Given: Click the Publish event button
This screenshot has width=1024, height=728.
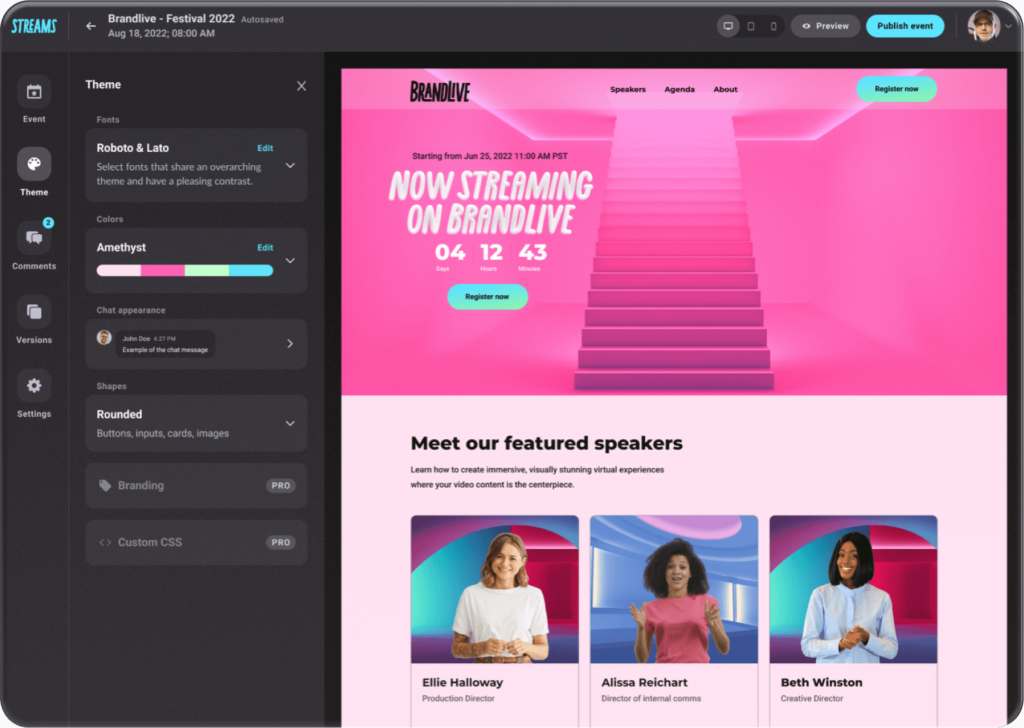Looking at the screenshot, I should [905, 25].
